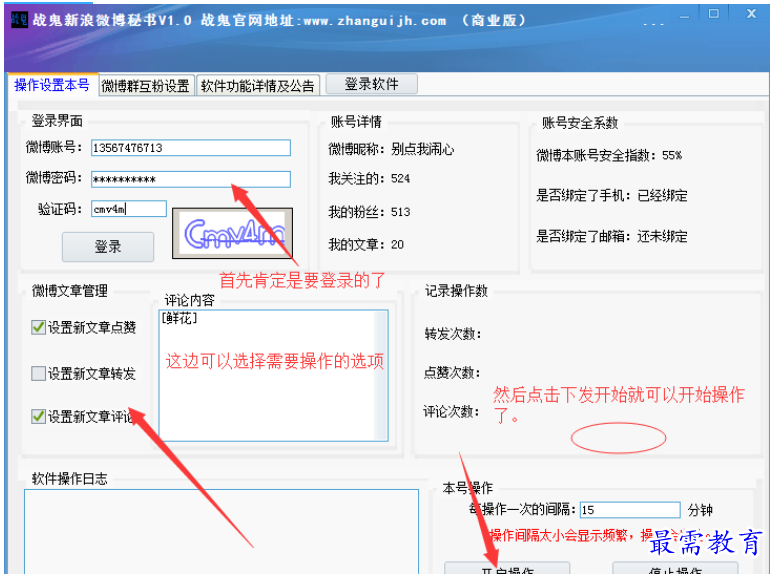The height and width of the screenshot is (574, 771).
Task: Maximize the window
Action: [713, 14]
